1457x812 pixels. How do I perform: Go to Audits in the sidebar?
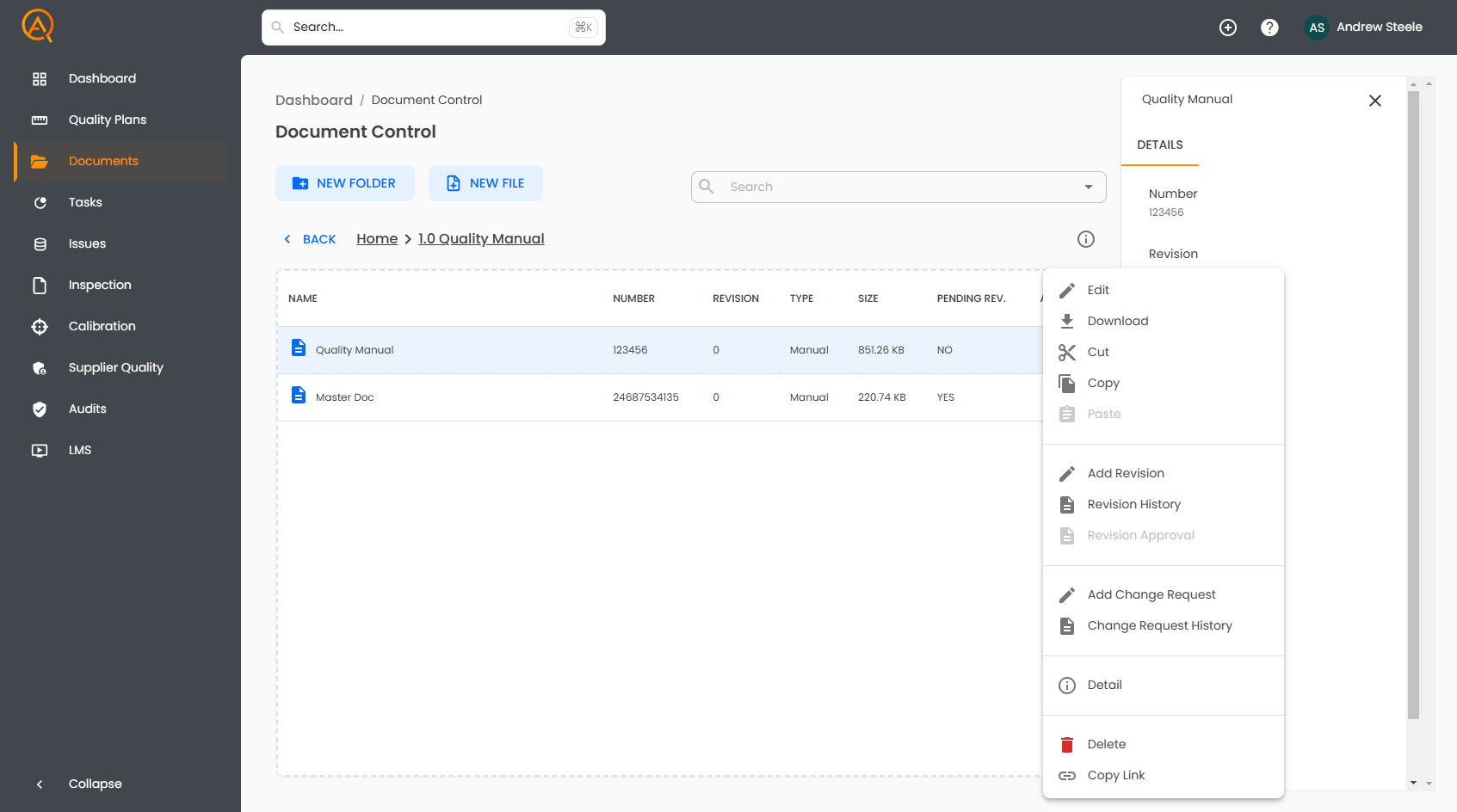[87, 409]
